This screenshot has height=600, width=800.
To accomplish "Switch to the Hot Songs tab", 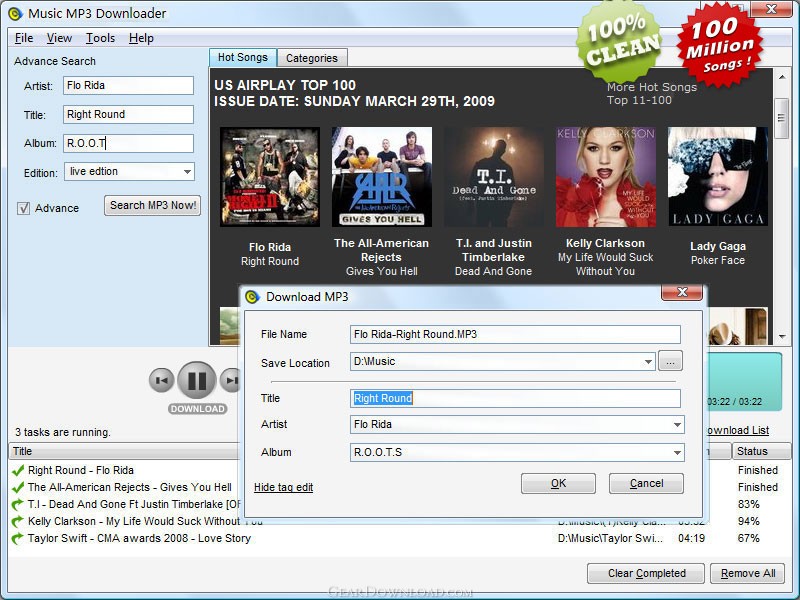I will point(243,58).
